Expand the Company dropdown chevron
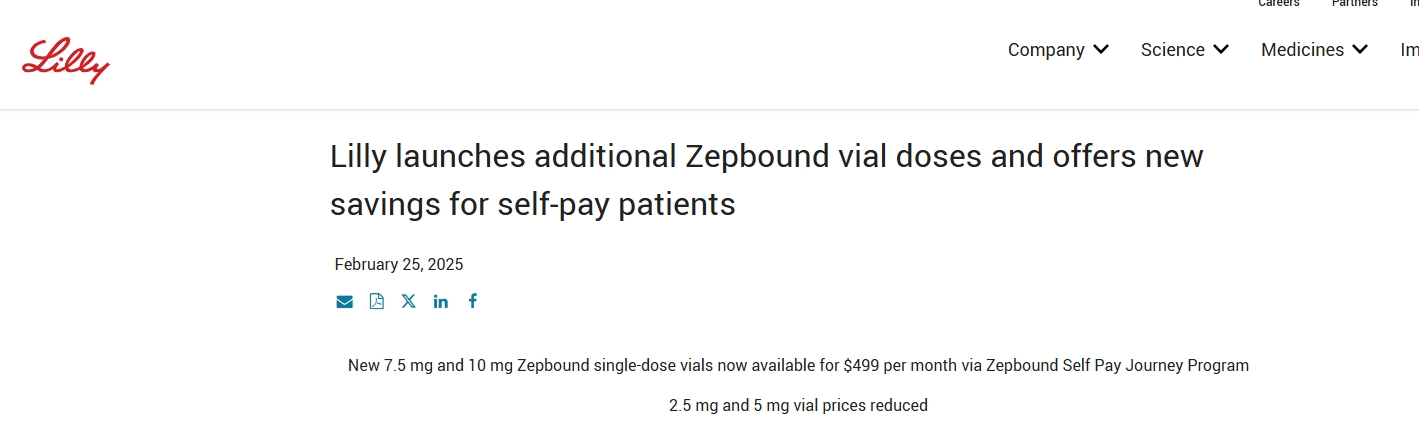The width and height of the screenshot is (1419, 428). tap(1101, 49)
